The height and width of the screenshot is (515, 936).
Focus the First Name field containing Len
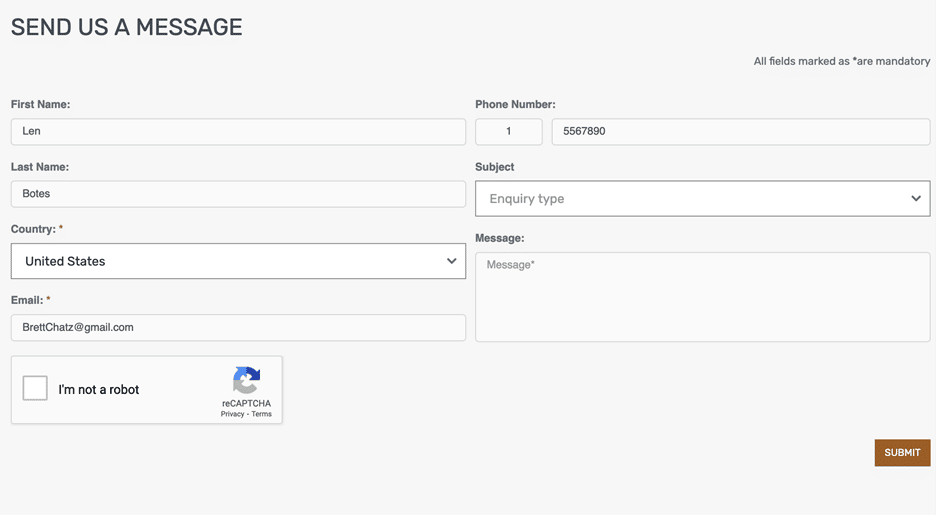[x=238, y=131]
